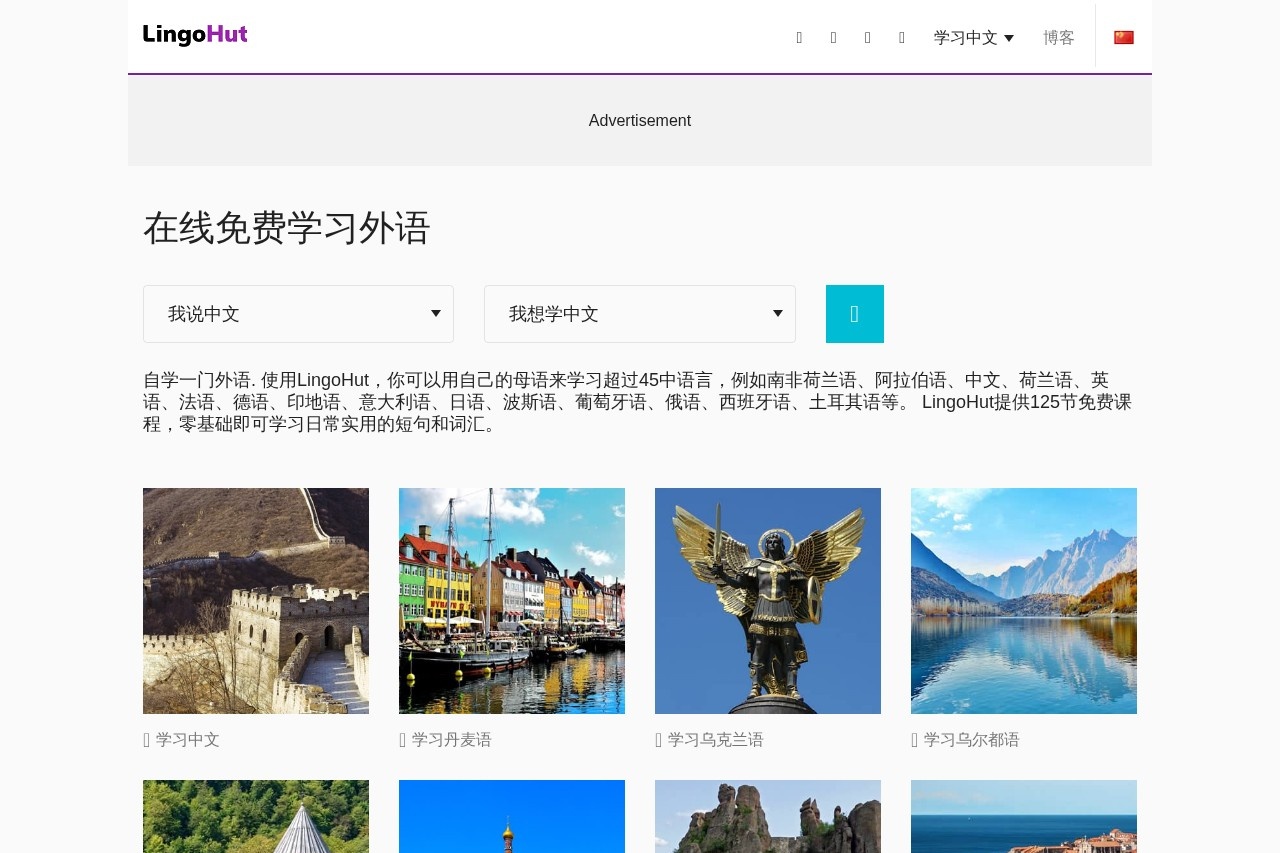The height and width of the screenshot is (853, 1280).
Task: Open the rock formations photo thumbnail
Action: click(768, 816)
